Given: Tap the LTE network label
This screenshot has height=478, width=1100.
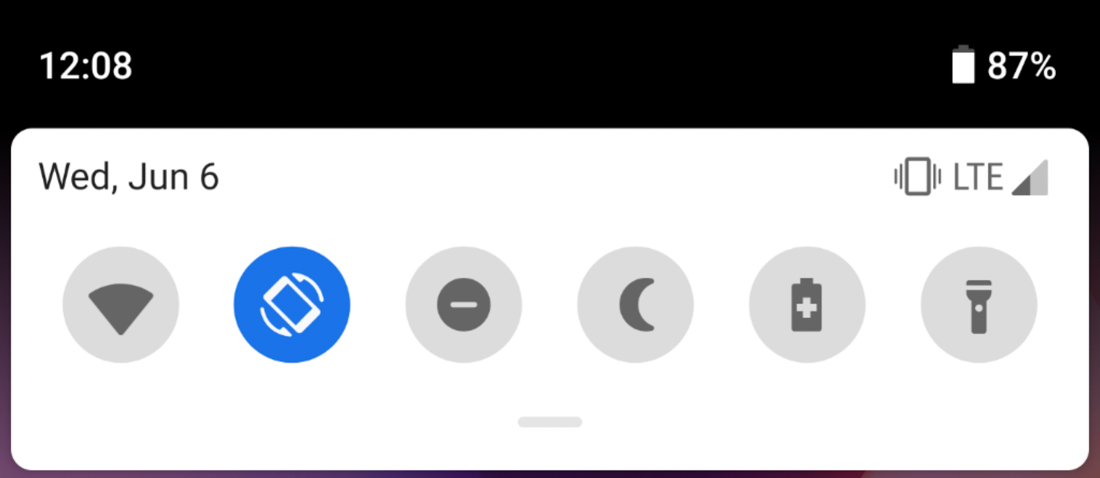Looking at the screenshot, I should (x=978, y=178).
